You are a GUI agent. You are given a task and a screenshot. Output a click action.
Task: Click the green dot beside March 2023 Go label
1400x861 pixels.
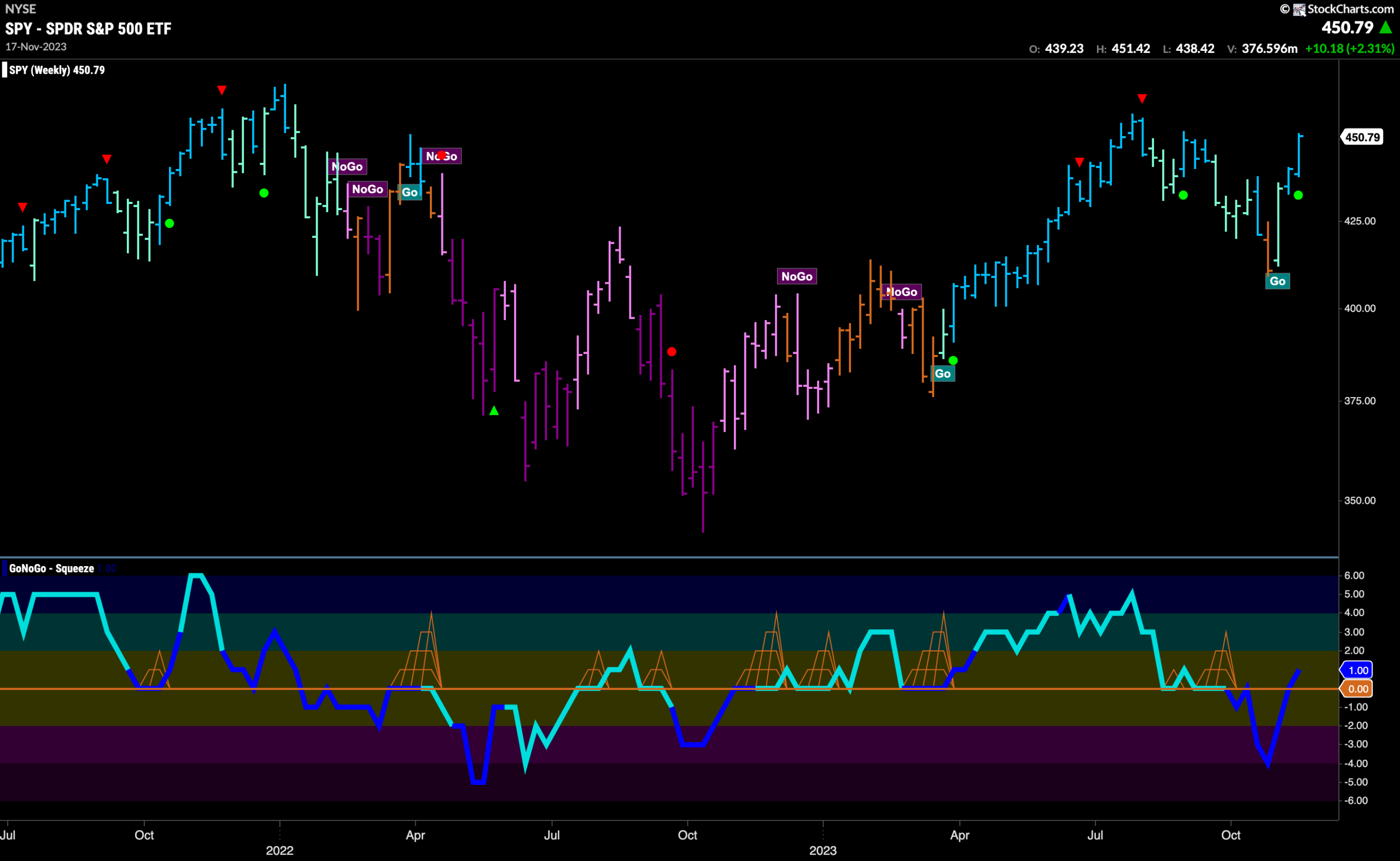pyautogui.click(x=953, y=360)
